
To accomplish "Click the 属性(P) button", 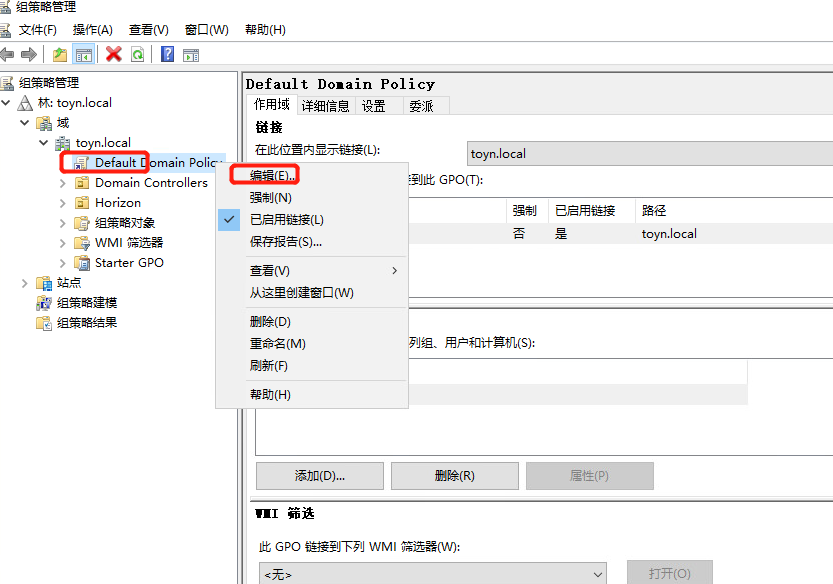I will click(x=590, y=476).
